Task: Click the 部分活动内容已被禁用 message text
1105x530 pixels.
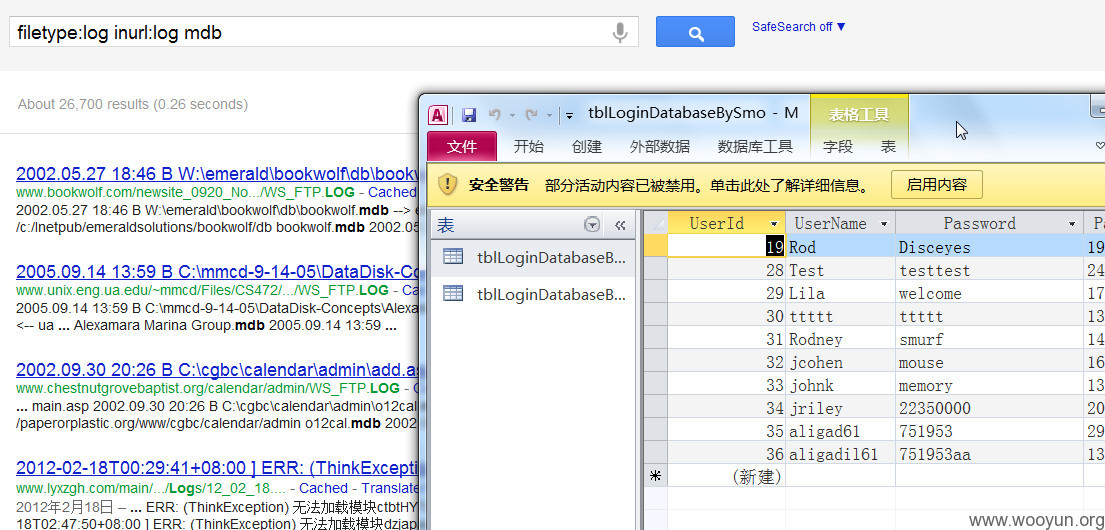Action: (x=707, y=186)
